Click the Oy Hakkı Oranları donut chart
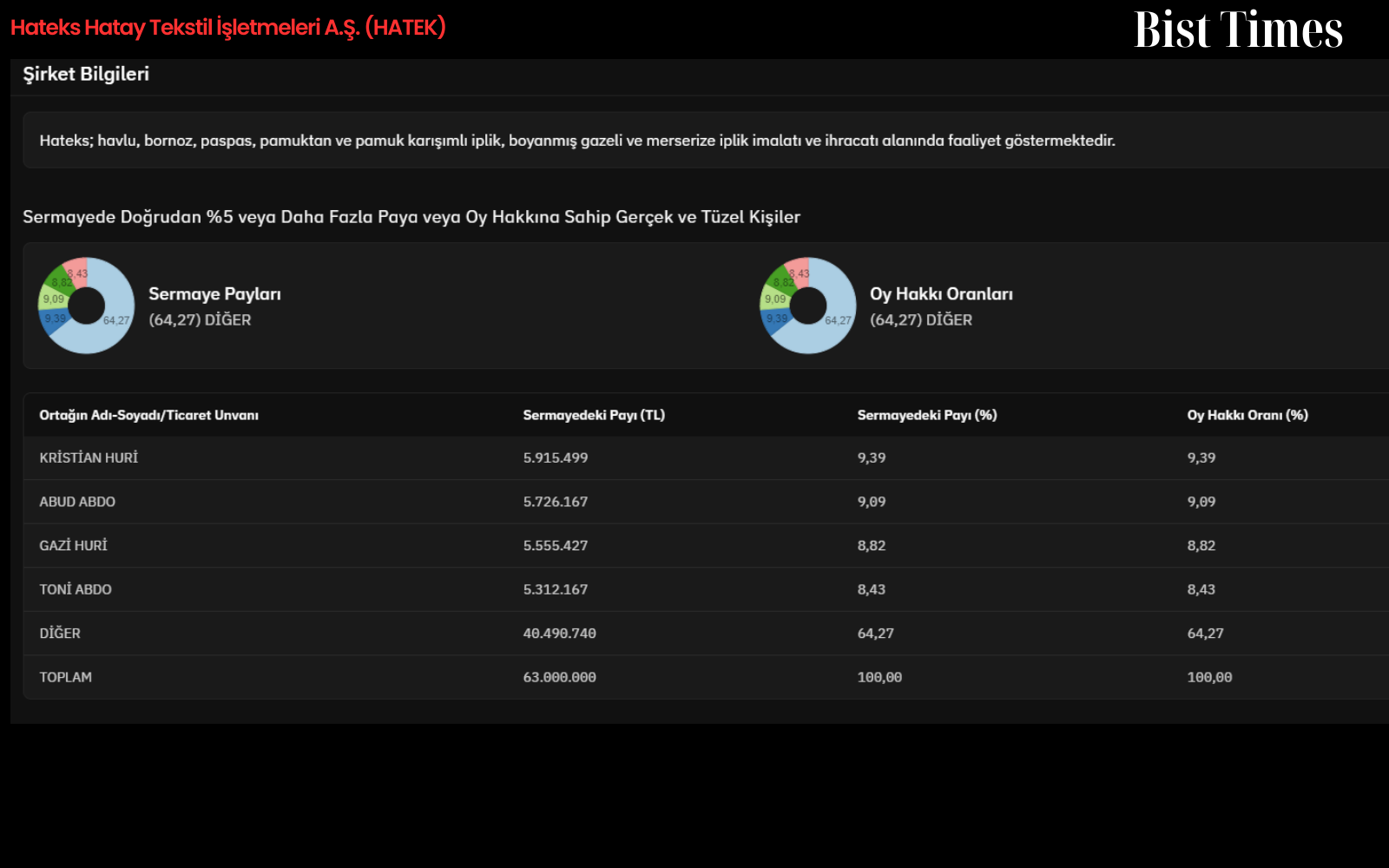Image resolution: width=1389 pixels, height=868 pixels. (x=808, y=306)
